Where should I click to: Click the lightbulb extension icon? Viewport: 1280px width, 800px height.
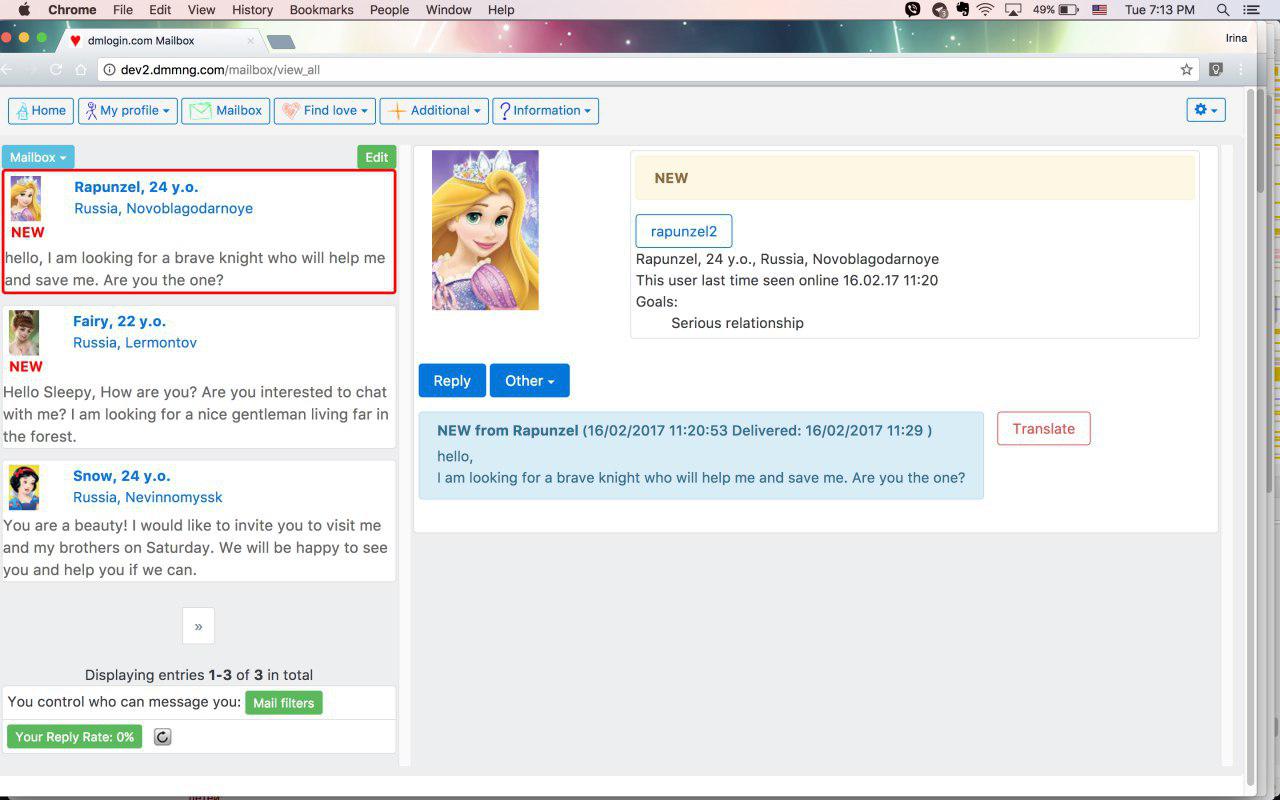1216,70
